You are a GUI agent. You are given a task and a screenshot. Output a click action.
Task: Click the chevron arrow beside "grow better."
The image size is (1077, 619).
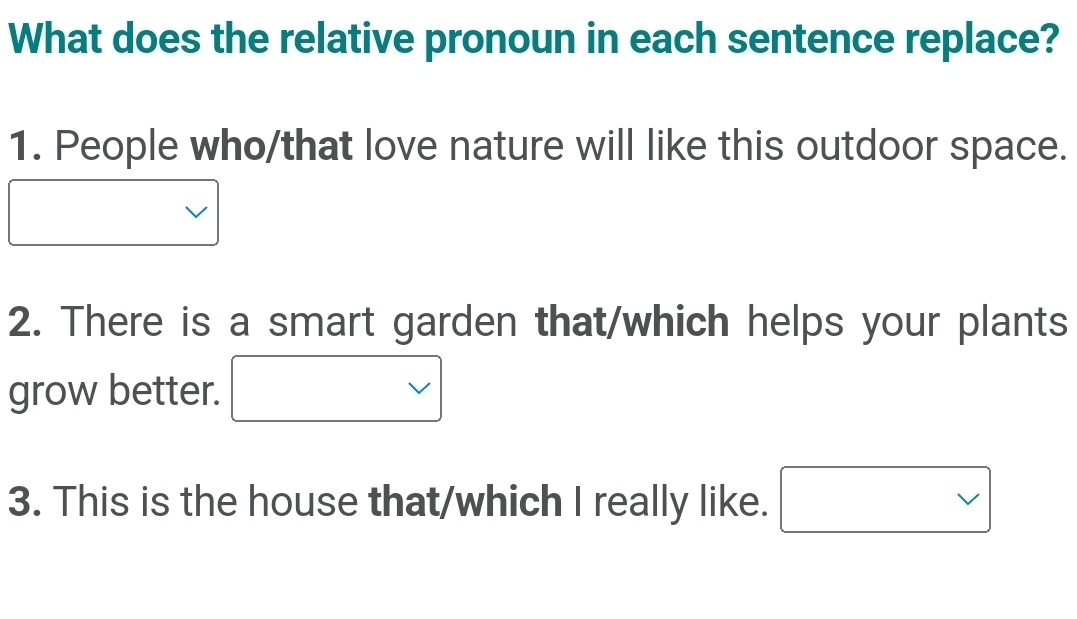tap(421, 389)
